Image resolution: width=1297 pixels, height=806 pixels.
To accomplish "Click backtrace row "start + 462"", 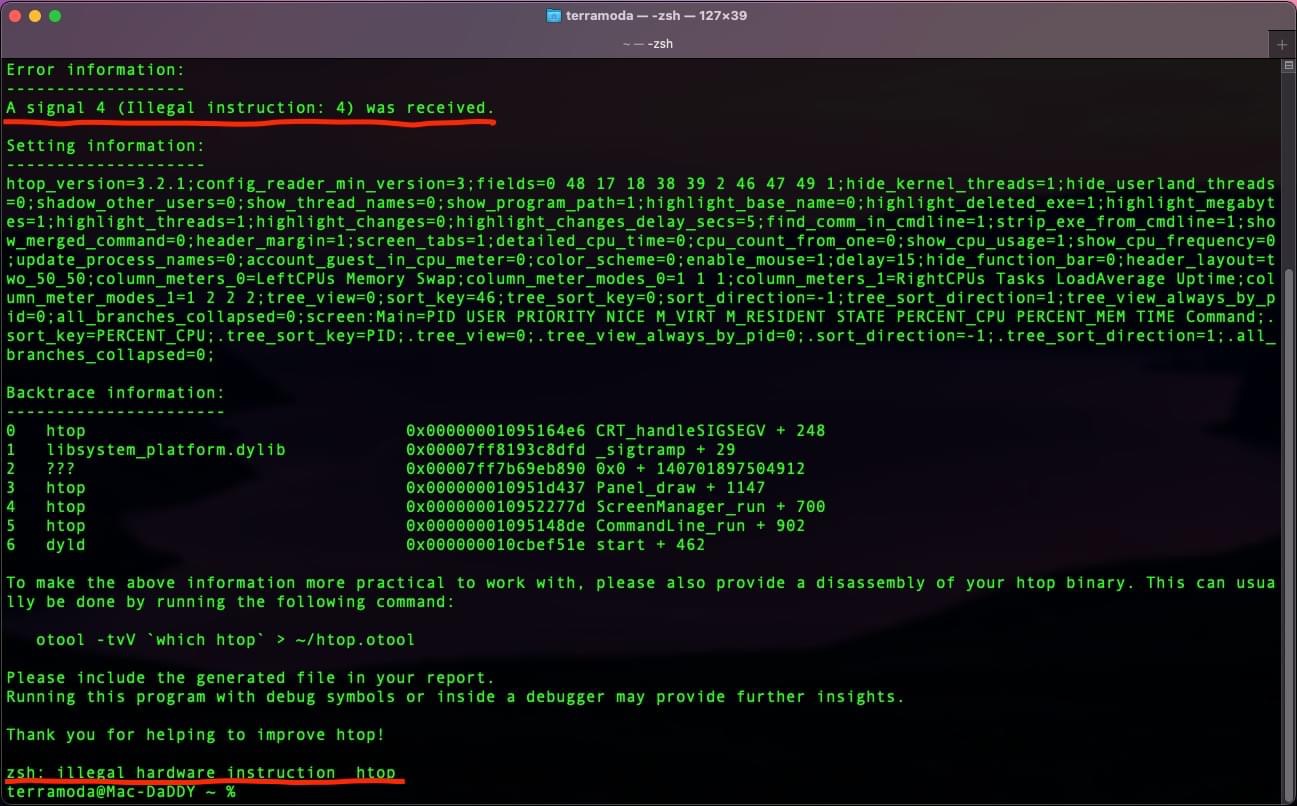I will [x=650, y=545].
